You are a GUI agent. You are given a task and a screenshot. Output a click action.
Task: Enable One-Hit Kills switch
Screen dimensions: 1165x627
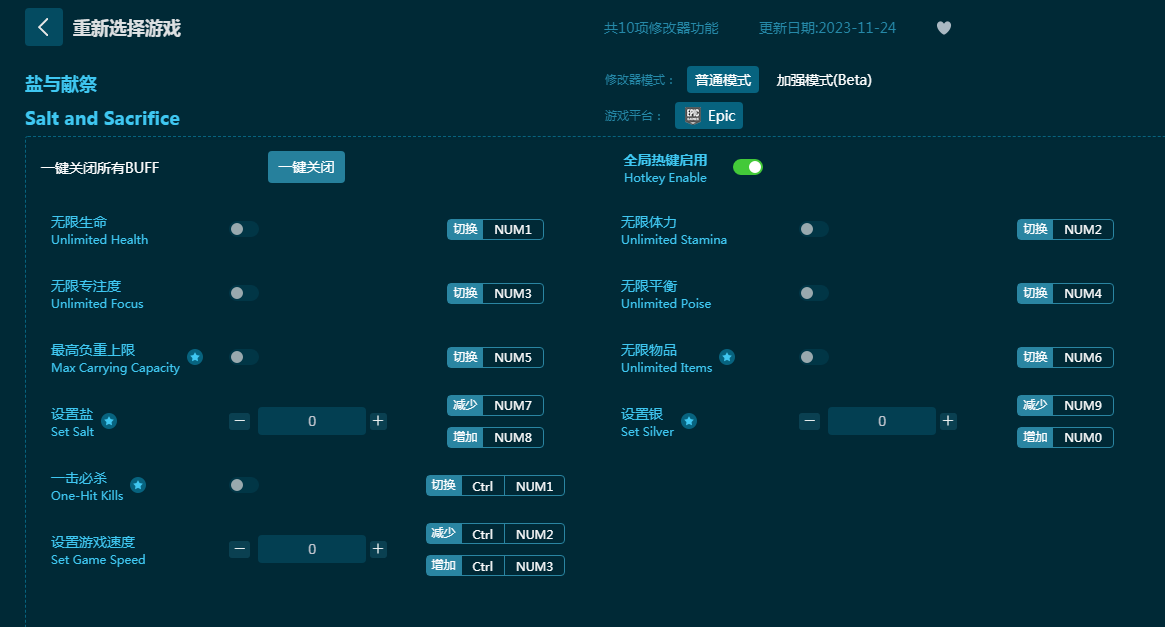244,485
